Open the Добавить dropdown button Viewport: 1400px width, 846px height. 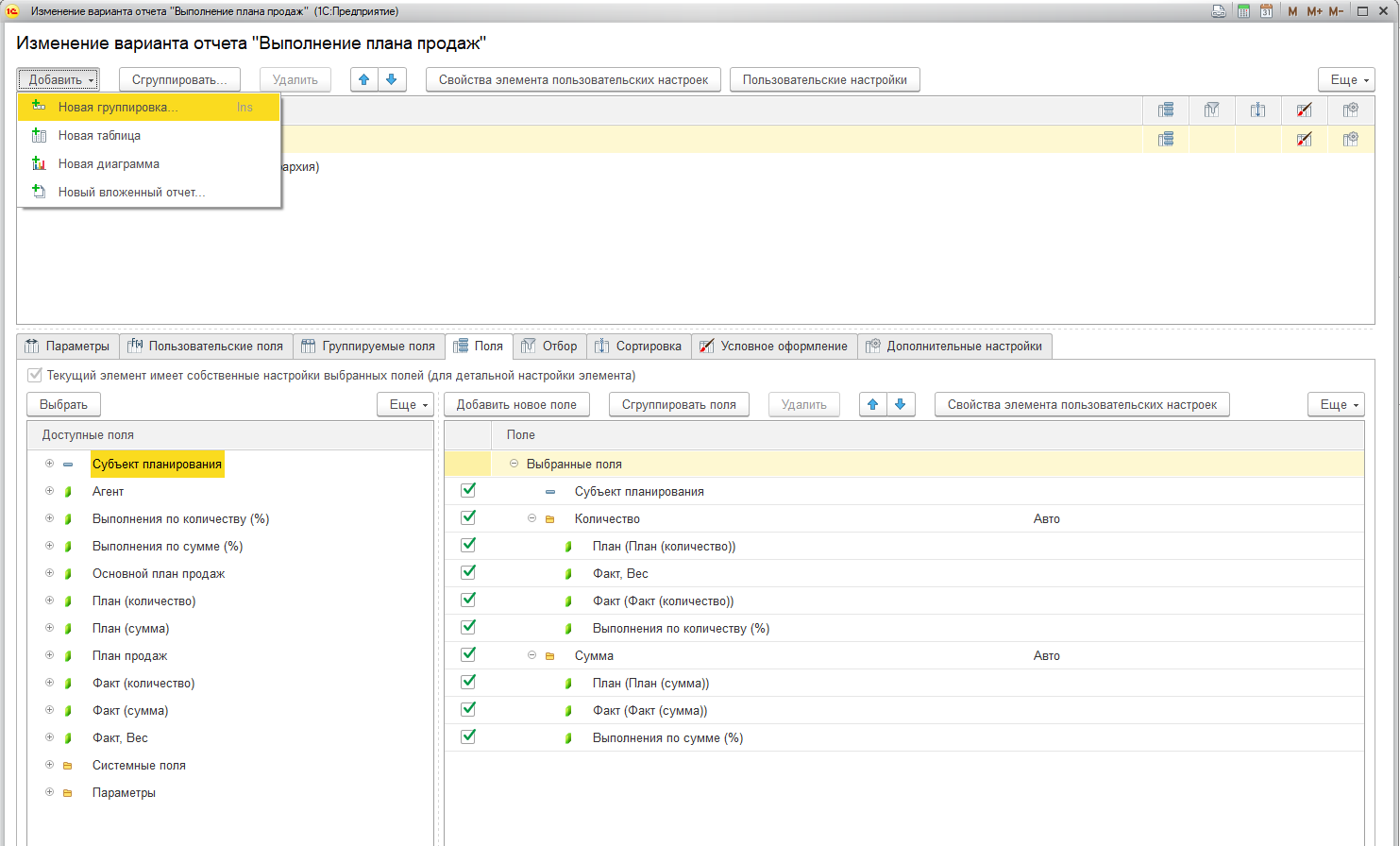pyautogui.click(x=58, y=79)
